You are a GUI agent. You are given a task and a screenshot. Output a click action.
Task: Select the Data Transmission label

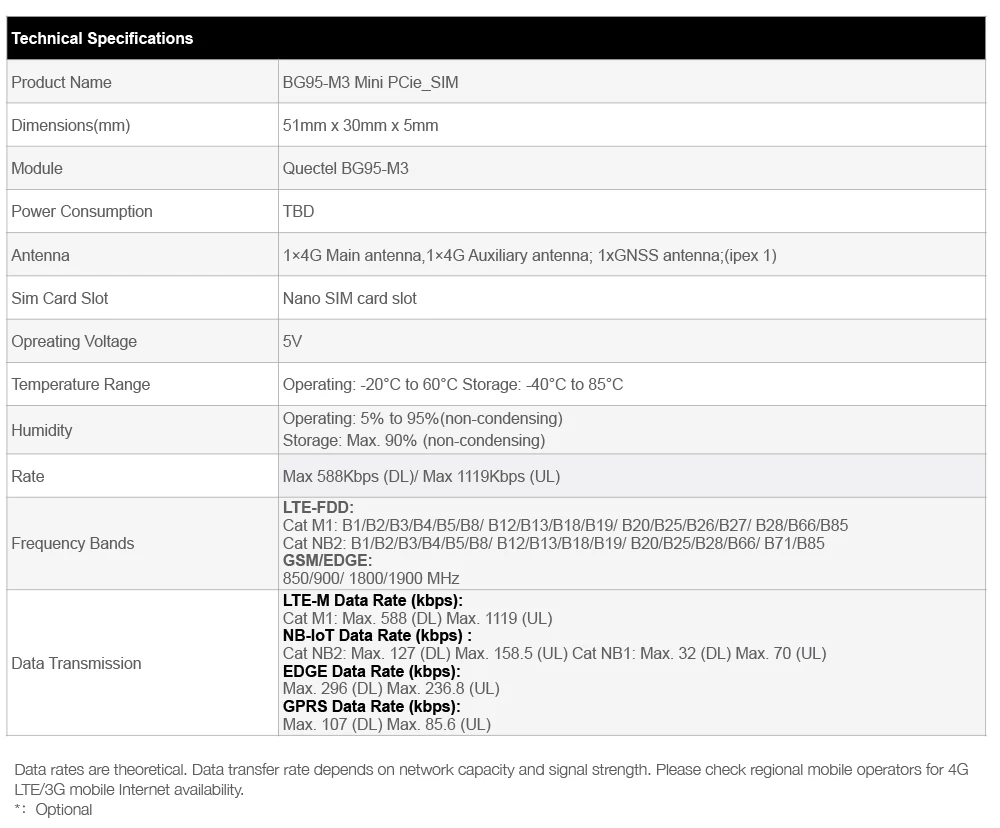pyautogui.click(x=76, y=663)
